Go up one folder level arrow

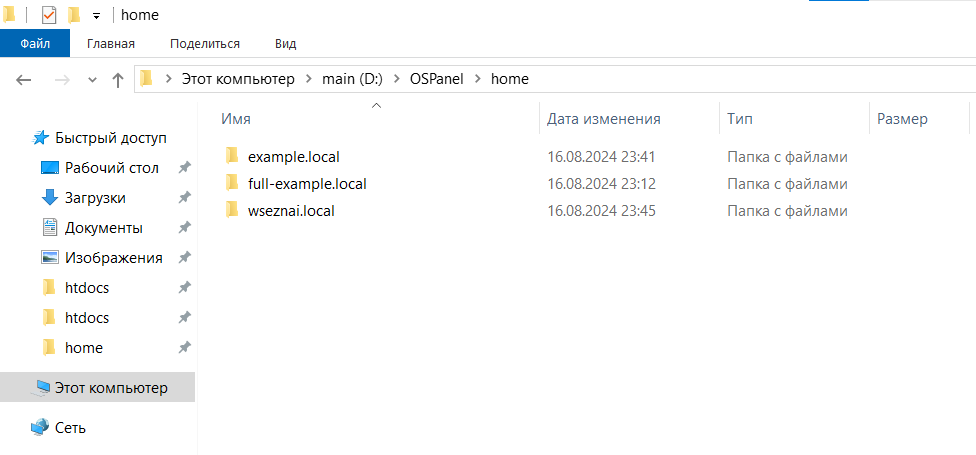(118, 80)
